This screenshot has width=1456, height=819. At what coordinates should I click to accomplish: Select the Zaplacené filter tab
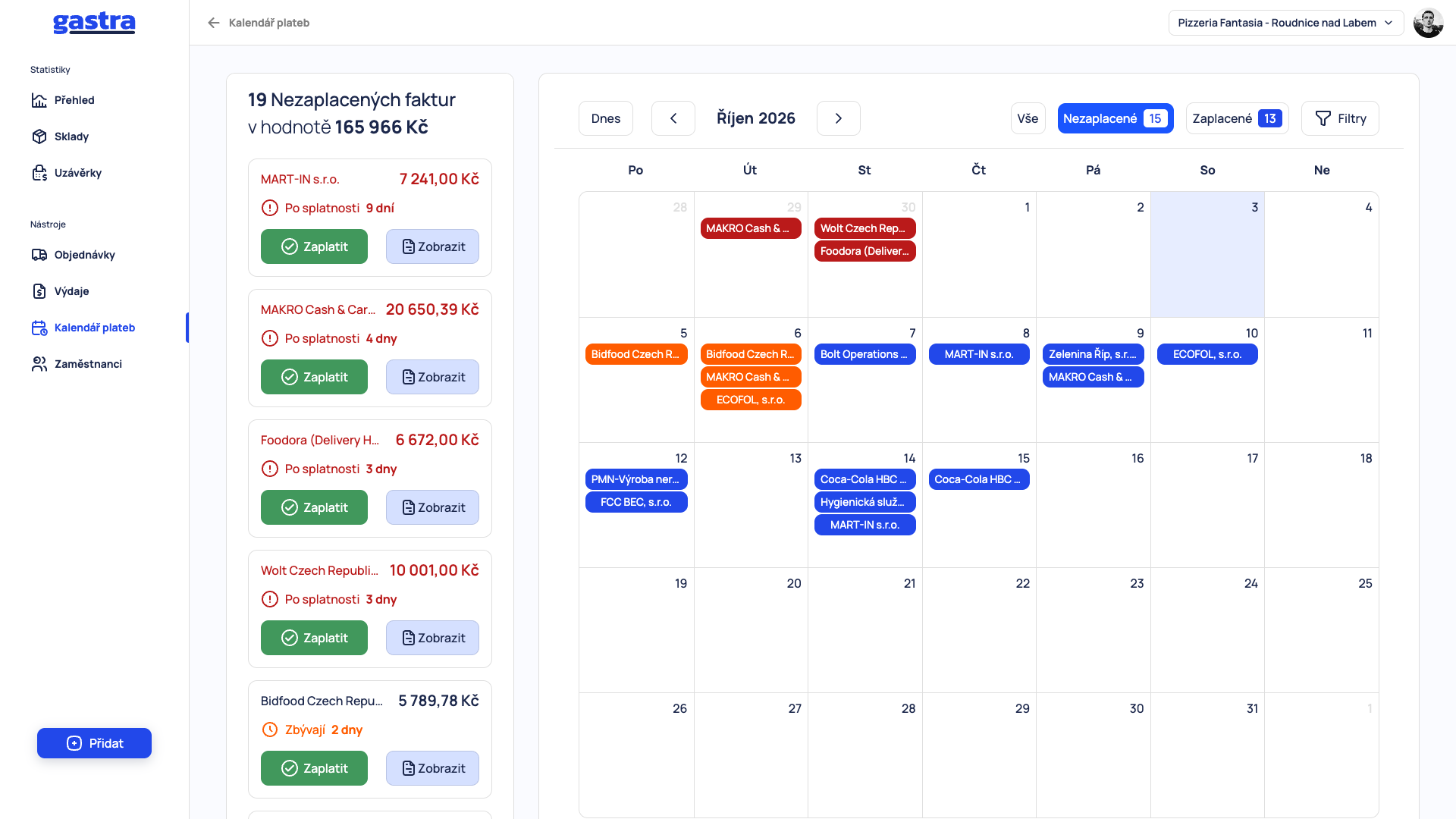1237,118
